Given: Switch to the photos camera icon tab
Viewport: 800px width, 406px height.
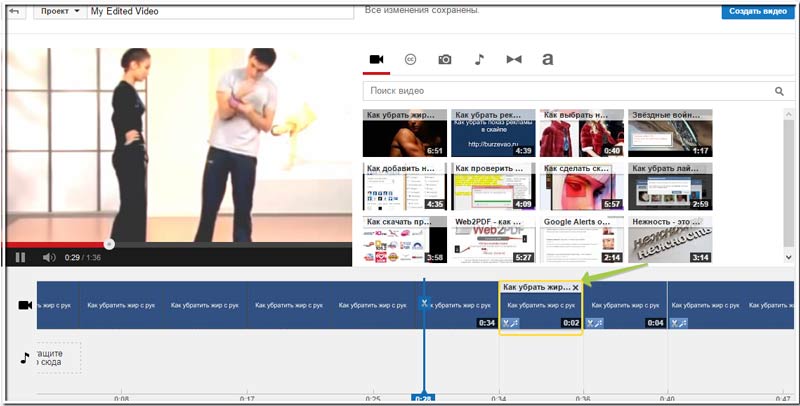Looking at the screenshot, I should [445, 60].
